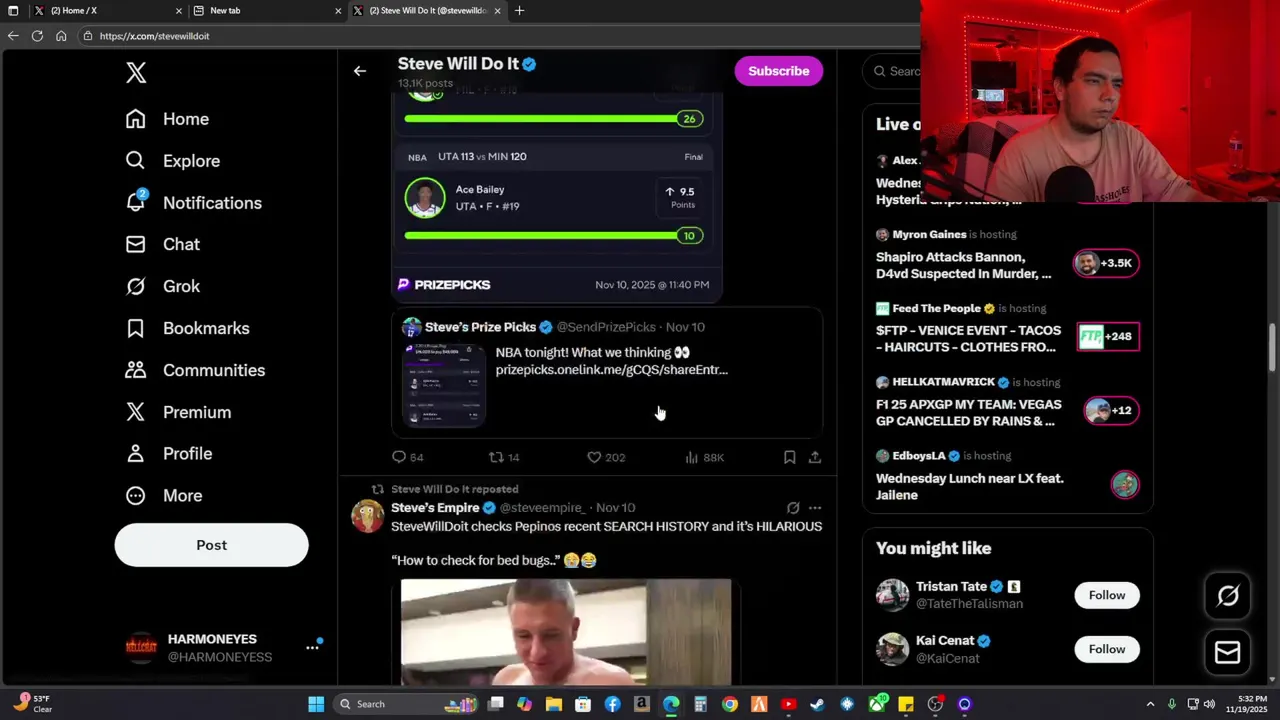Screen dimensions: 1280x720
Task: View analytics icon showing 88K views
Action: point(691,457)
